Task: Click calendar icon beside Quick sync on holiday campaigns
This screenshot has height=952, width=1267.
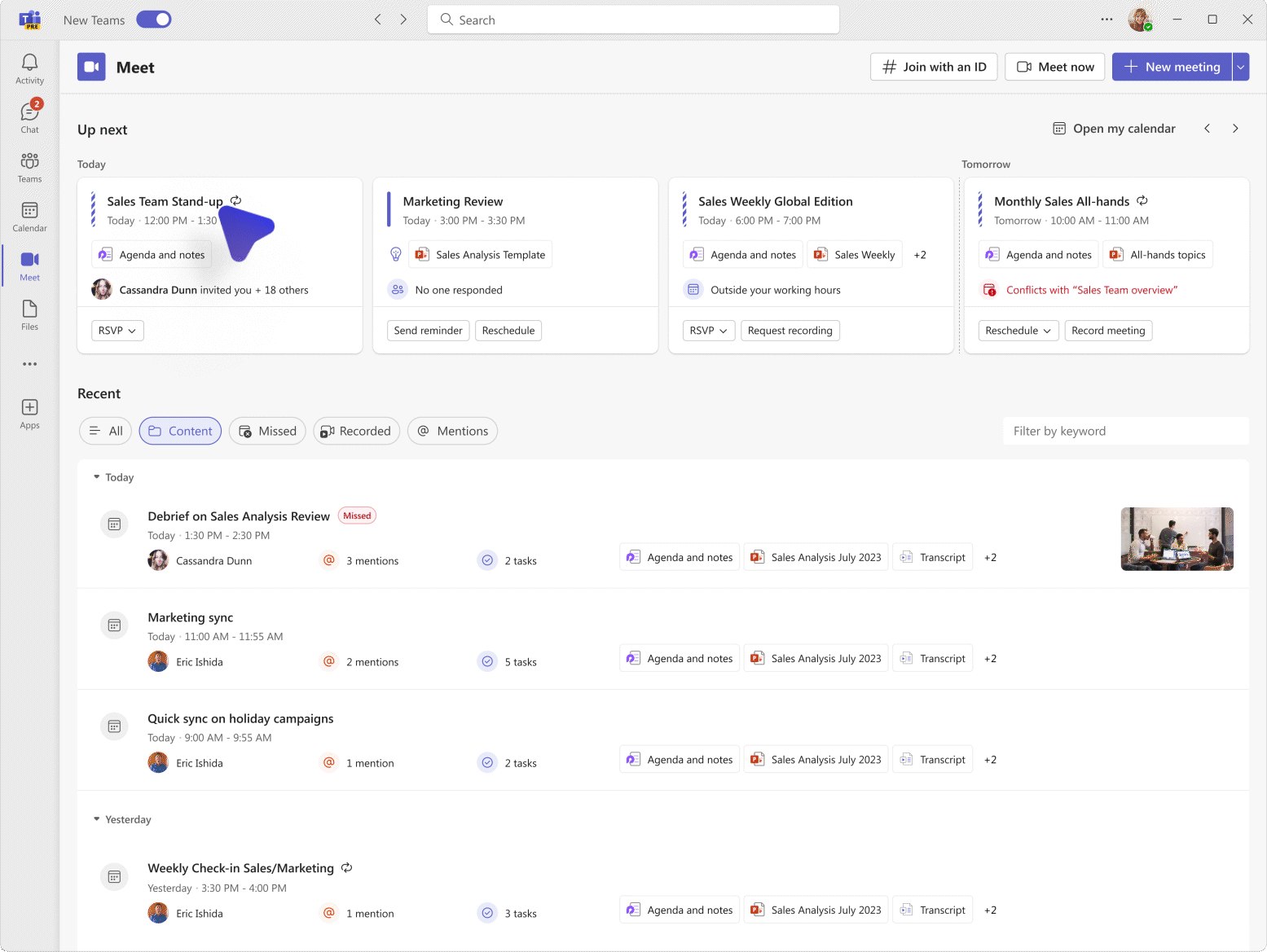Action: coord(114,726)
